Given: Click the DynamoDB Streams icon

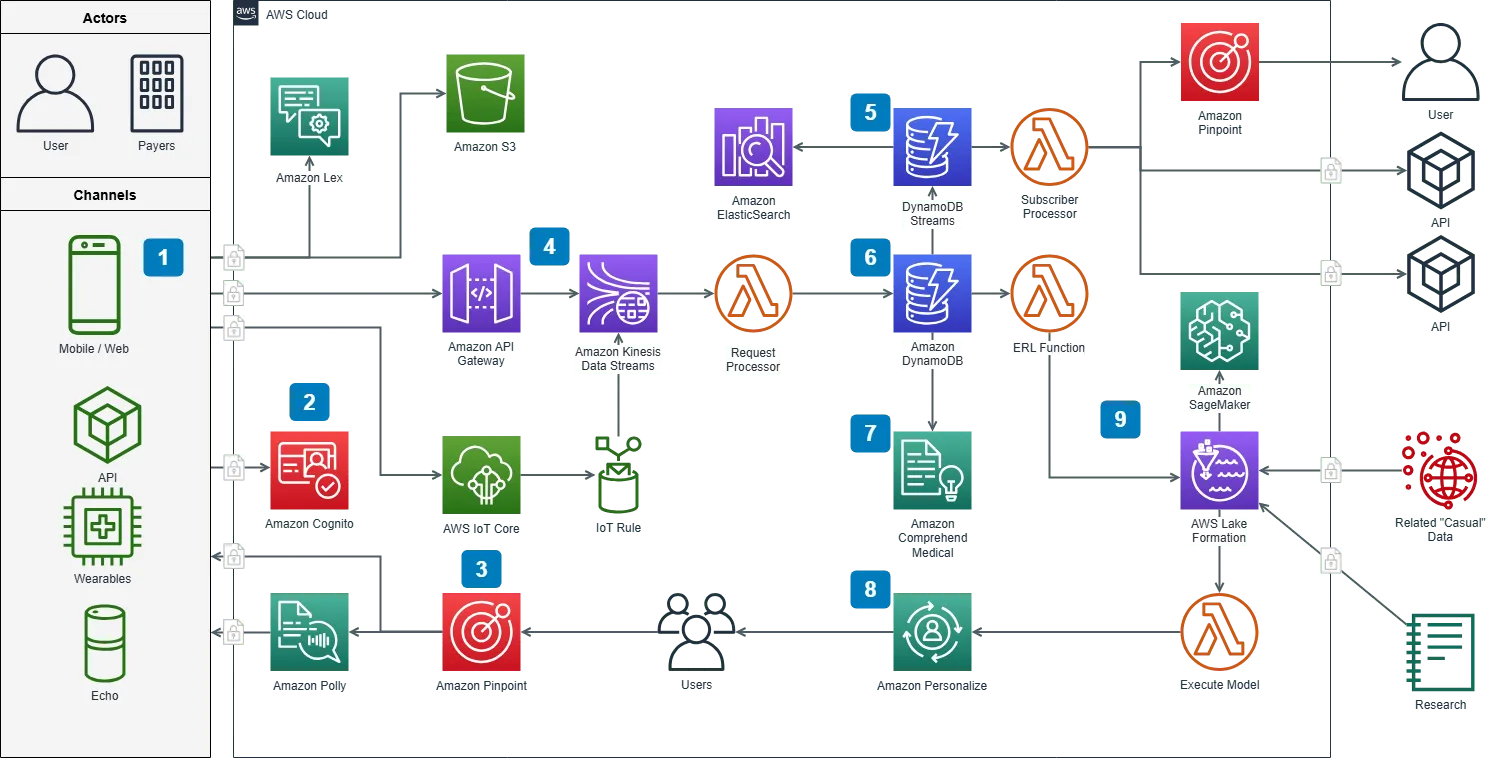Looking at the screenshot, I should pos(932,148).
